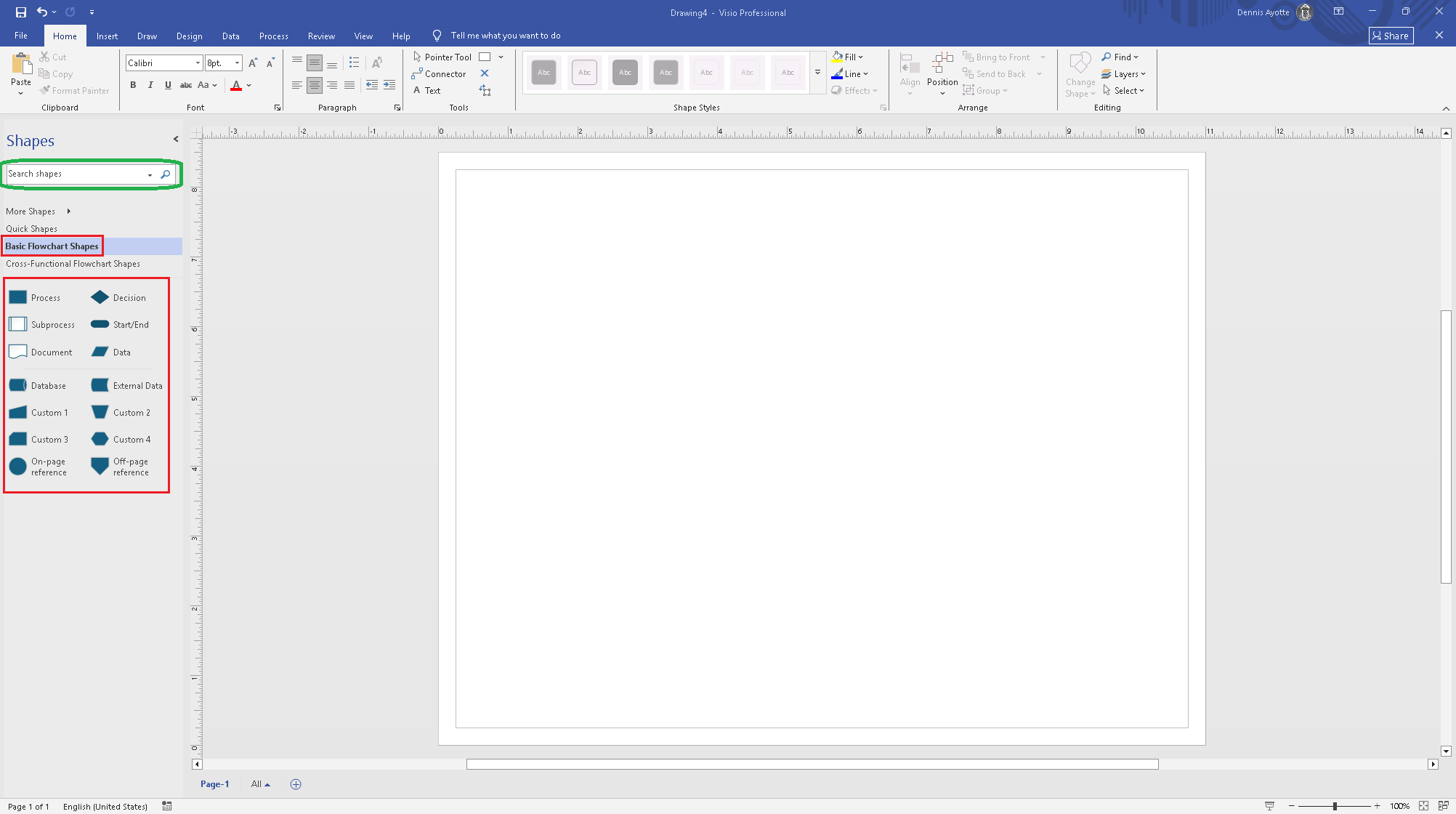Toggle Align Left paragraph button

(x=297, y=85)
